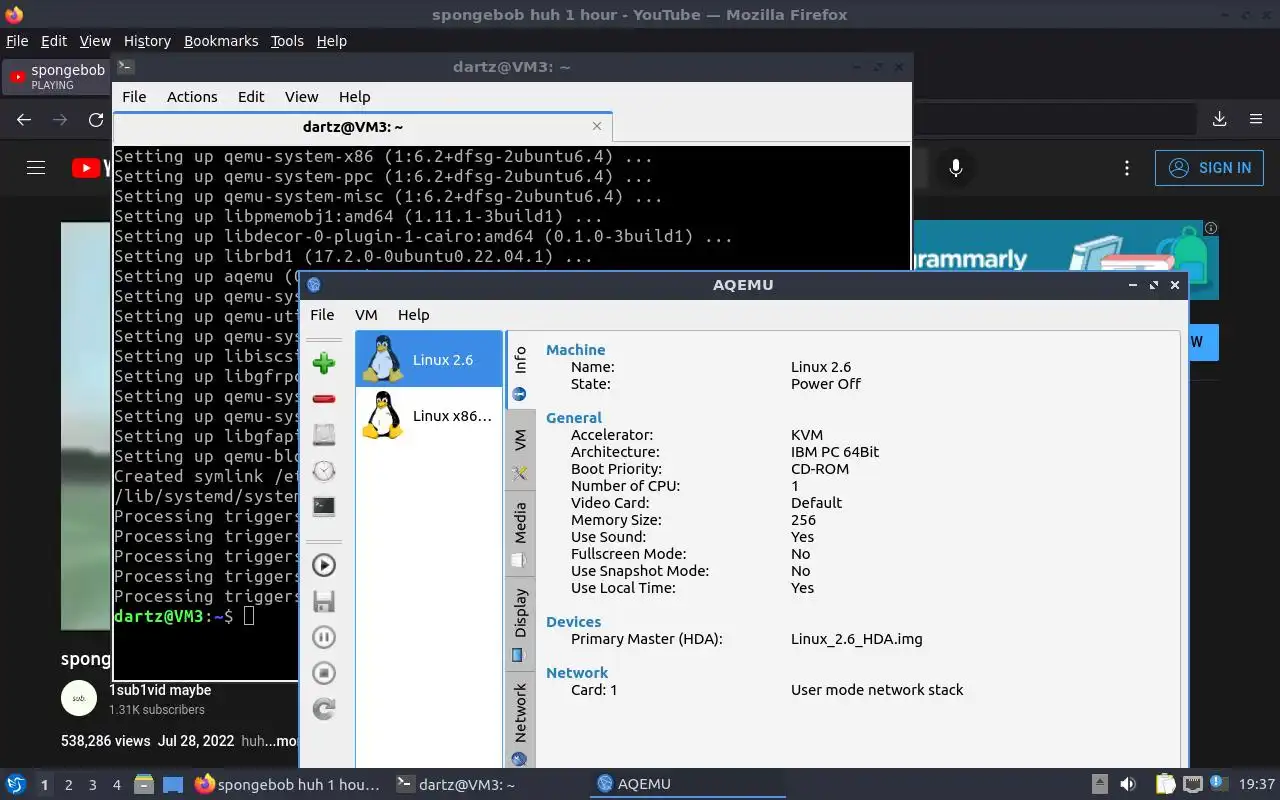Open the terminal File menu
The width and height of the screenshot is (1280, 800).
coord(134,97)
